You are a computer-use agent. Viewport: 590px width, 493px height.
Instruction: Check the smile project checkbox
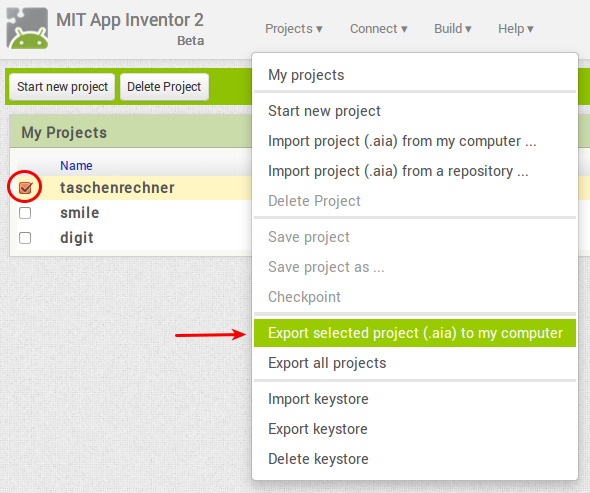coord(25,213)
